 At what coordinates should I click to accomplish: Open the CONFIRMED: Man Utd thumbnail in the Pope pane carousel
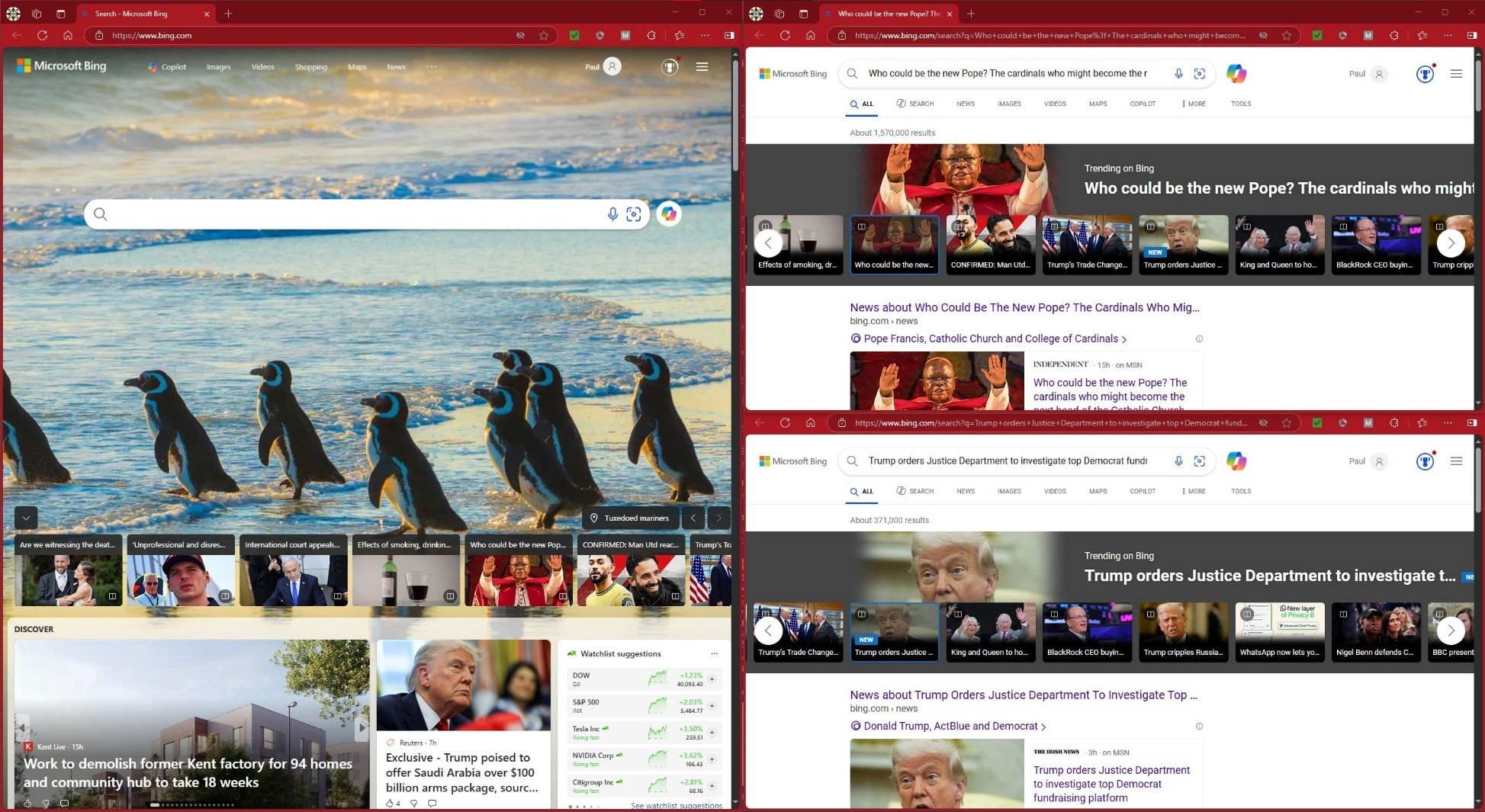tap(991, 245)
